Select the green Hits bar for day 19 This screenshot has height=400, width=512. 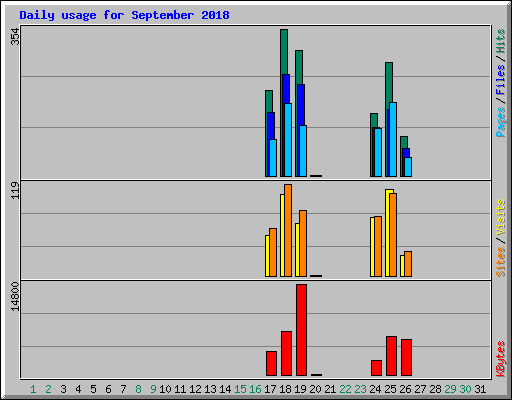[x=299, y=67]
